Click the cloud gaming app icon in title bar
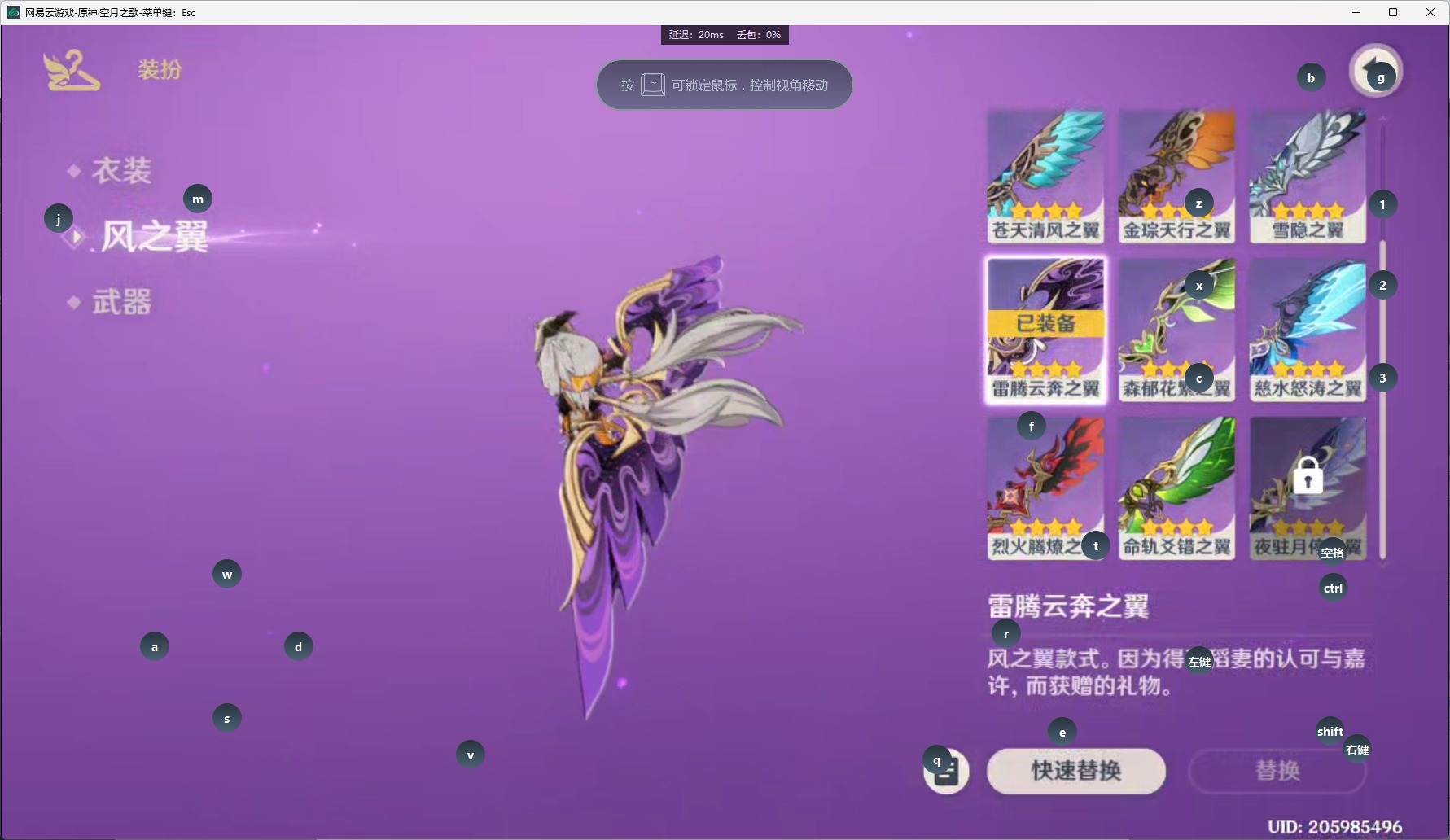 click(13, 12)
